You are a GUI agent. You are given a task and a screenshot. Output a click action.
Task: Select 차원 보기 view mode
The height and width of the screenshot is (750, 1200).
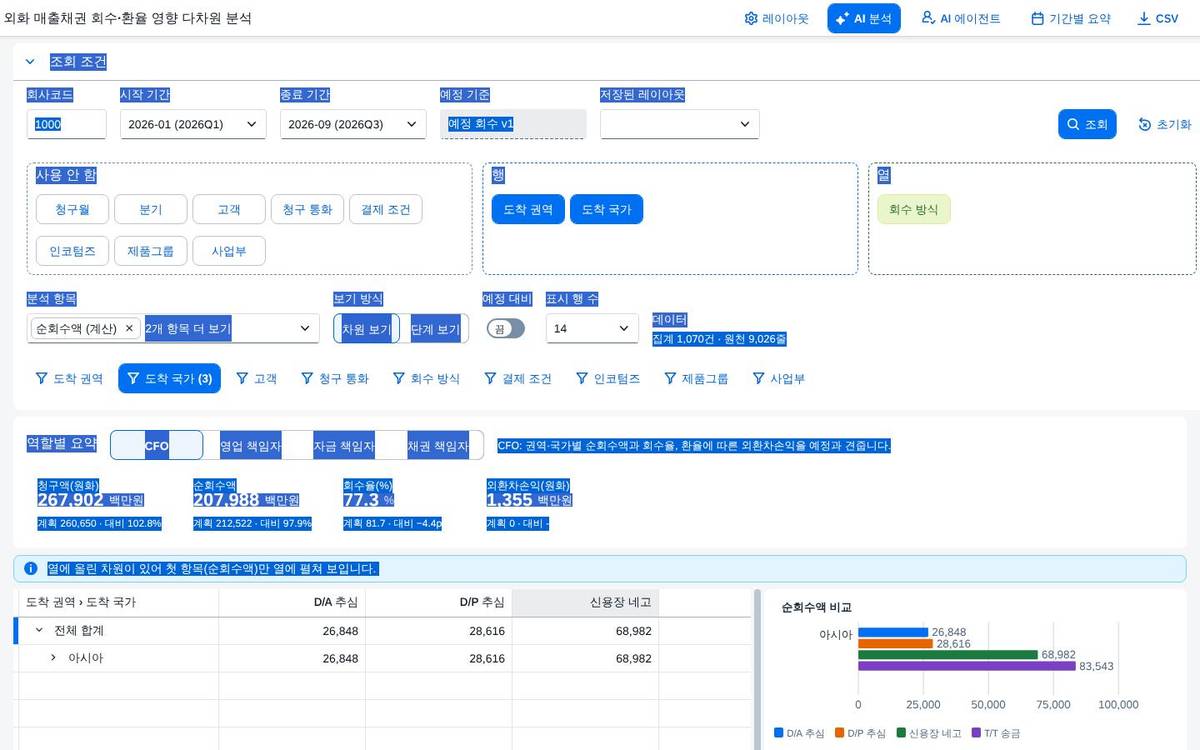[x=367, y=328]
